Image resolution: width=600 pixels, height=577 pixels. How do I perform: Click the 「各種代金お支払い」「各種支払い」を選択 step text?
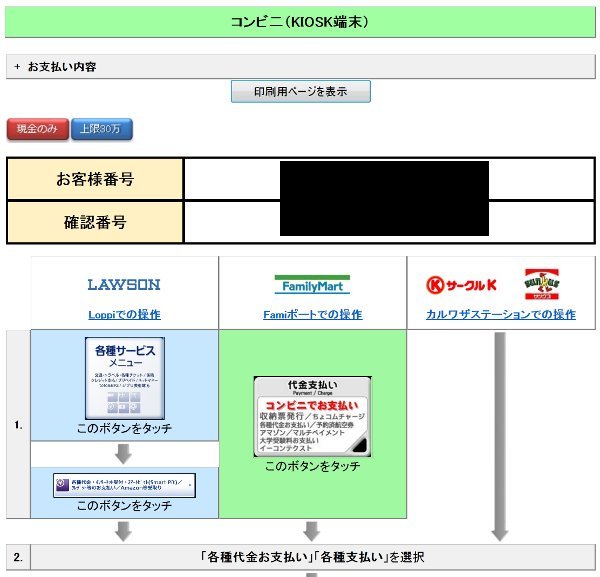click(312, 557)
